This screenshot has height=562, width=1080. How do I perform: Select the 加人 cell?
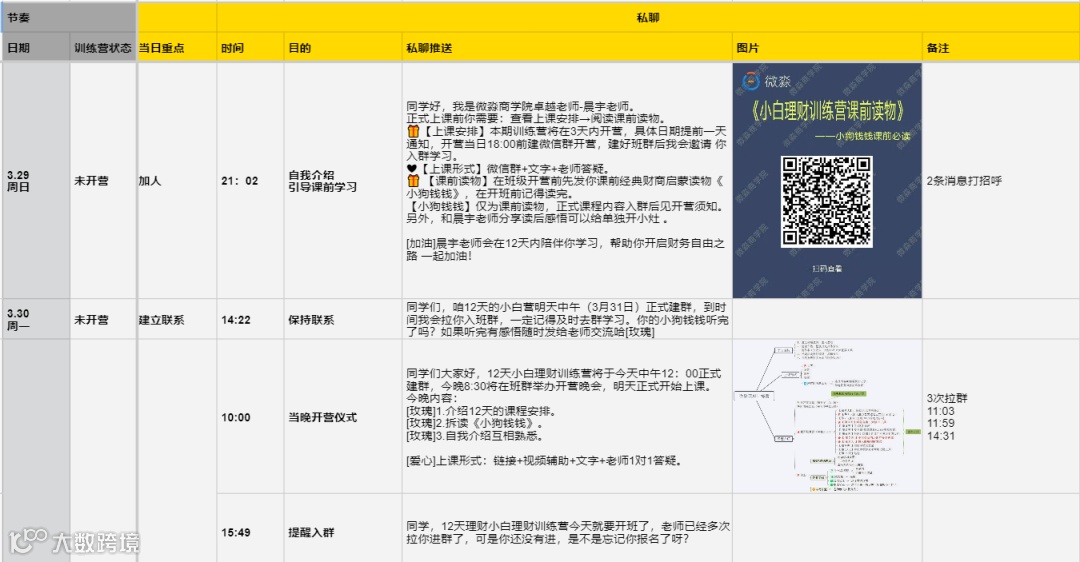[177, 180]
